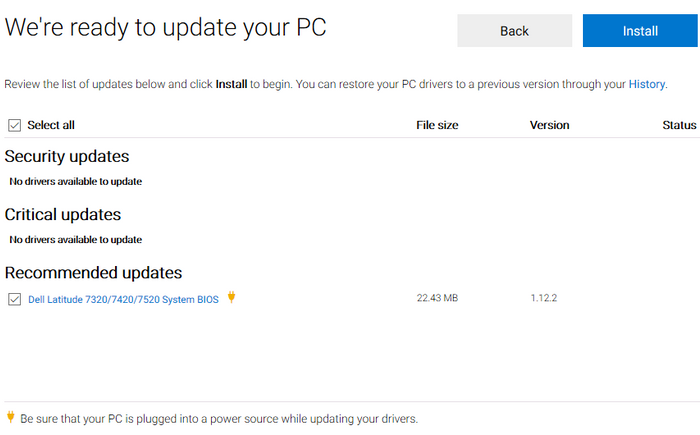Toggle the Select all checkbox
700x435 pixels.
pyautogui.click(x=14, y=125)
